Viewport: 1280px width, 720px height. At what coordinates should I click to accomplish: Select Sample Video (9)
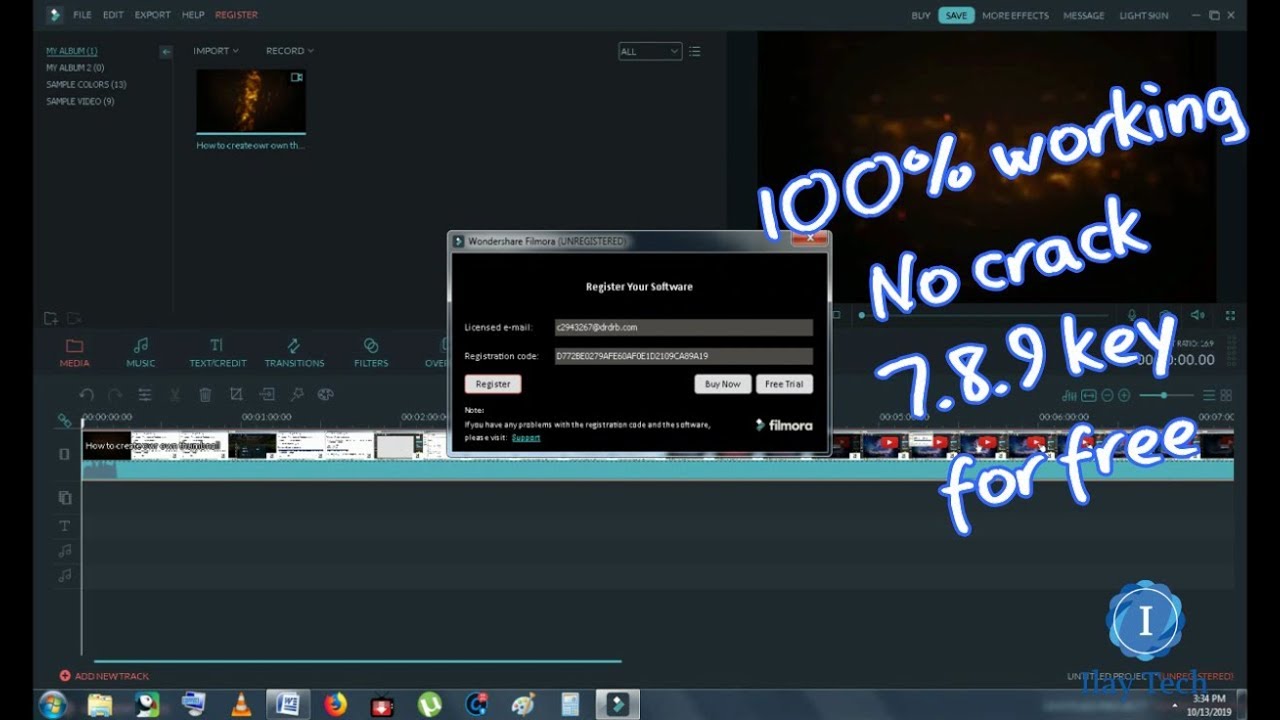pyautogui.click(x=80, y=102)
